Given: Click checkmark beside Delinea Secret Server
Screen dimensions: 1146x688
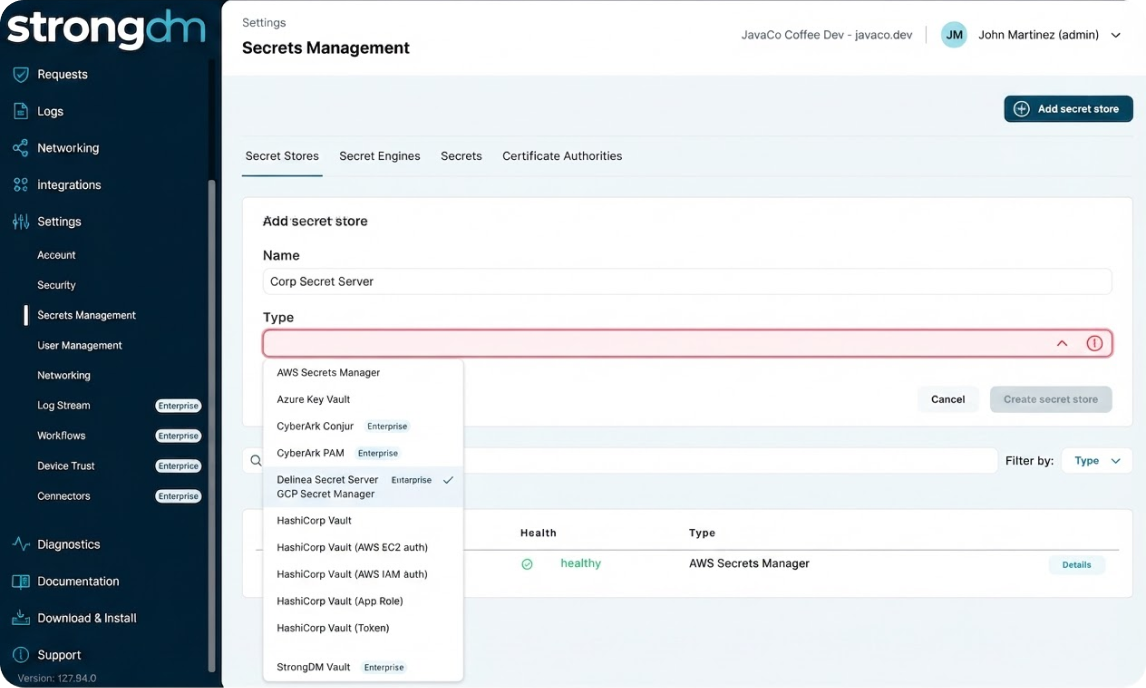Looking at the screenshot, I should pos(448,480).
